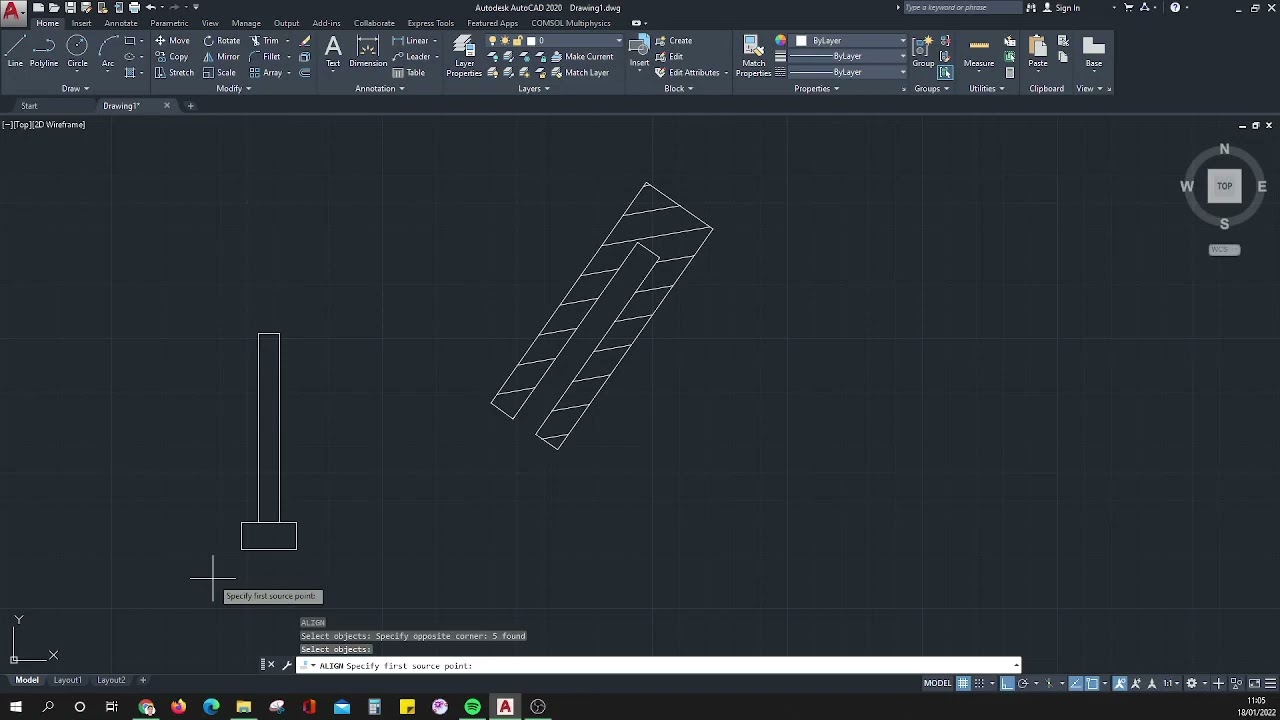Select the Polyline tool
Image resolution: width=1280 pixels, height=720 pixels.
(44, 52)
